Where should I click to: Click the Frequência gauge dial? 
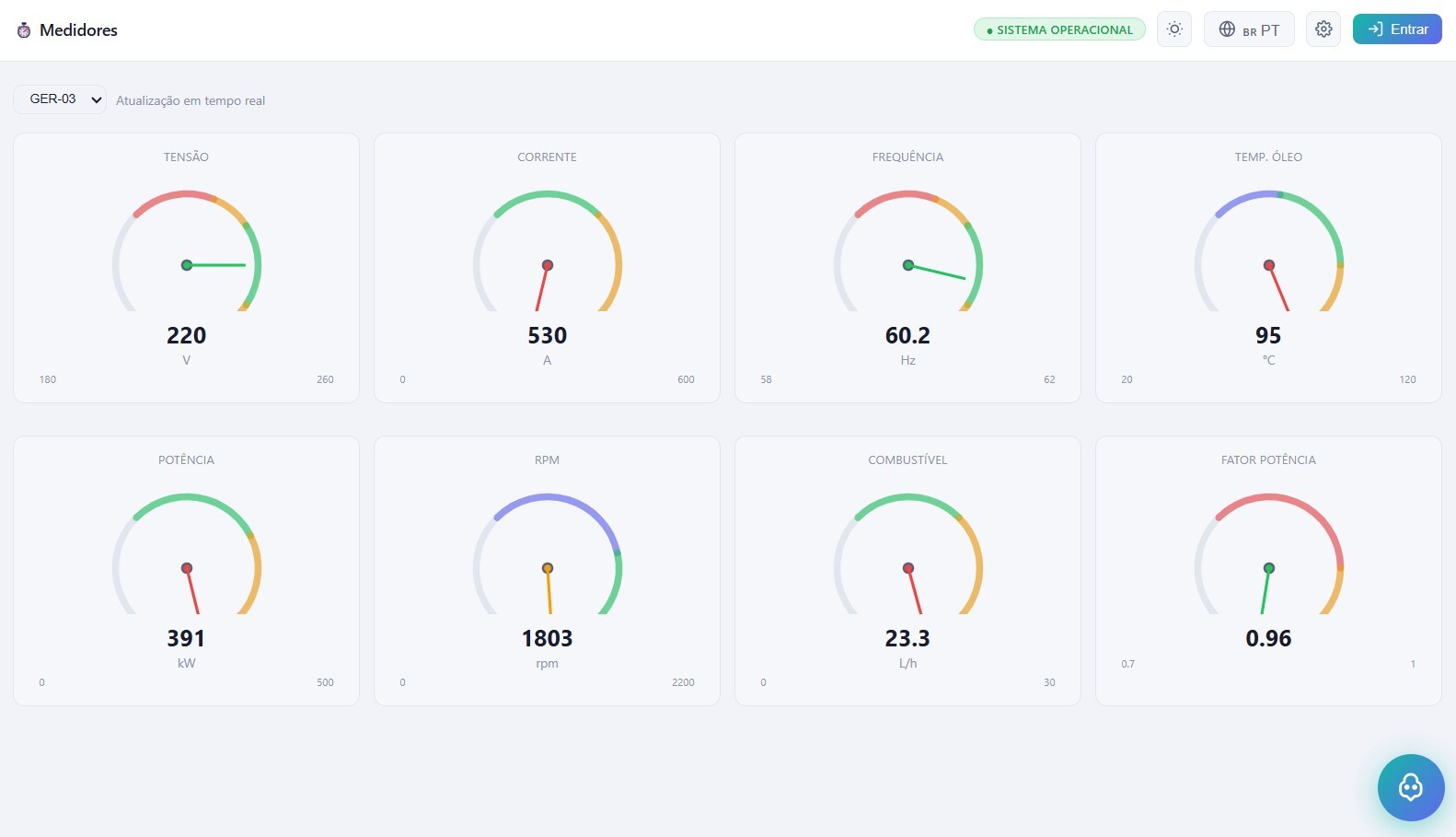coord(908,250)
